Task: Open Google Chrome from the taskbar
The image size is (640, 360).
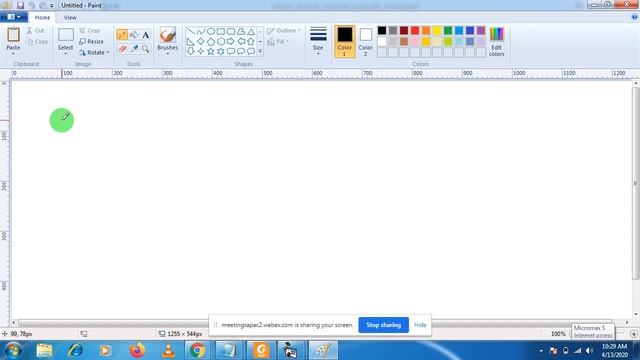Action: pyautogui.click(x=198, y=350)
